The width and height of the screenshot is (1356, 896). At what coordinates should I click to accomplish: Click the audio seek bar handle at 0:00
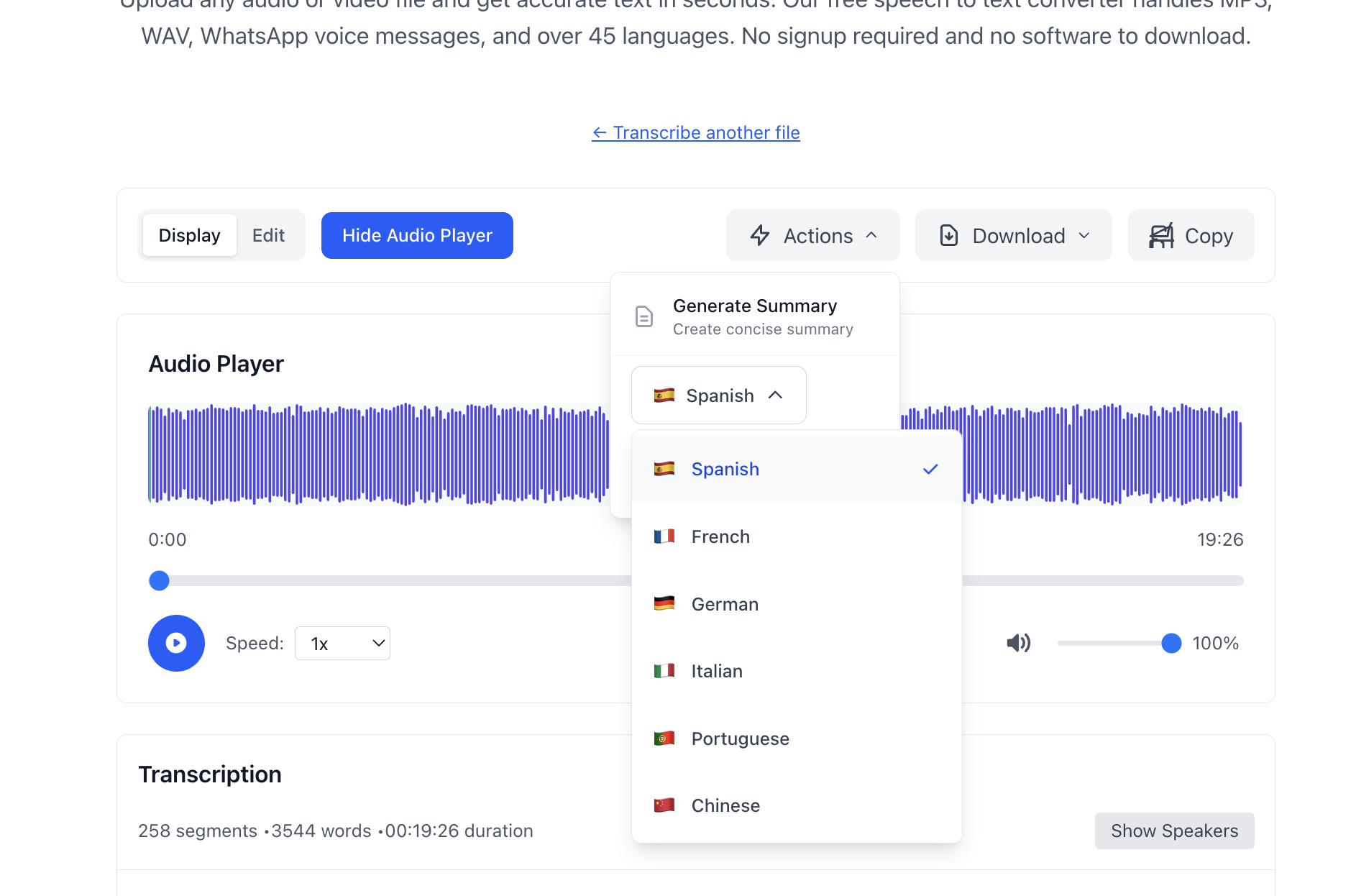coord(159,580)
